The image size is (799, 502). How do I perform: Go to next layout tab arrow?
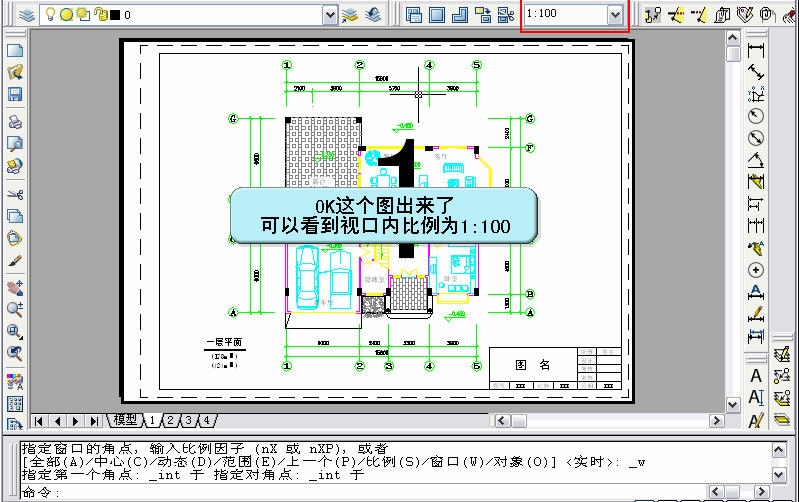coord(75,421)
